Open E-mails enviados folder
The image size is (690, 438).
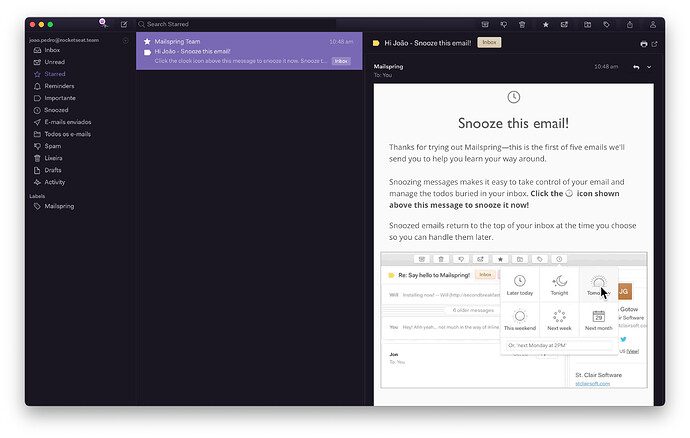tap(68, 122)
